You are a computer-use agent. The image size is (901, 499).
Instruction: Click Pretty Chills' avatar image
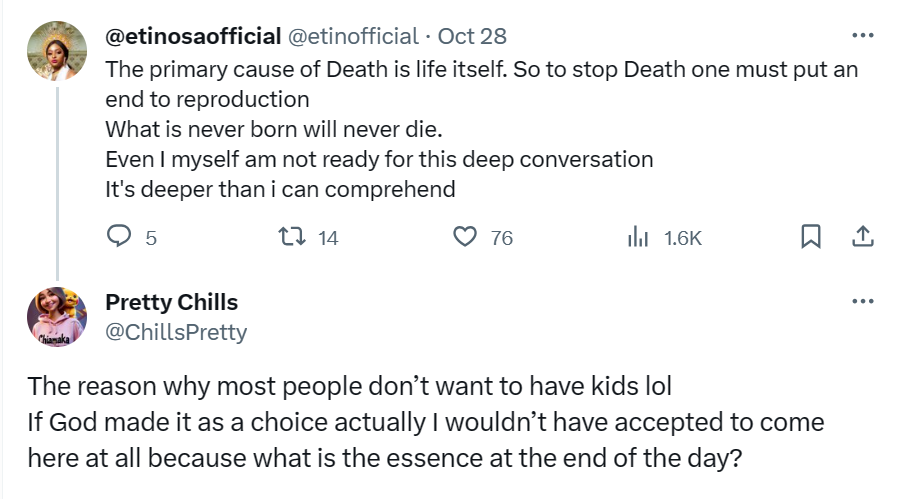(x=56, y=316)
